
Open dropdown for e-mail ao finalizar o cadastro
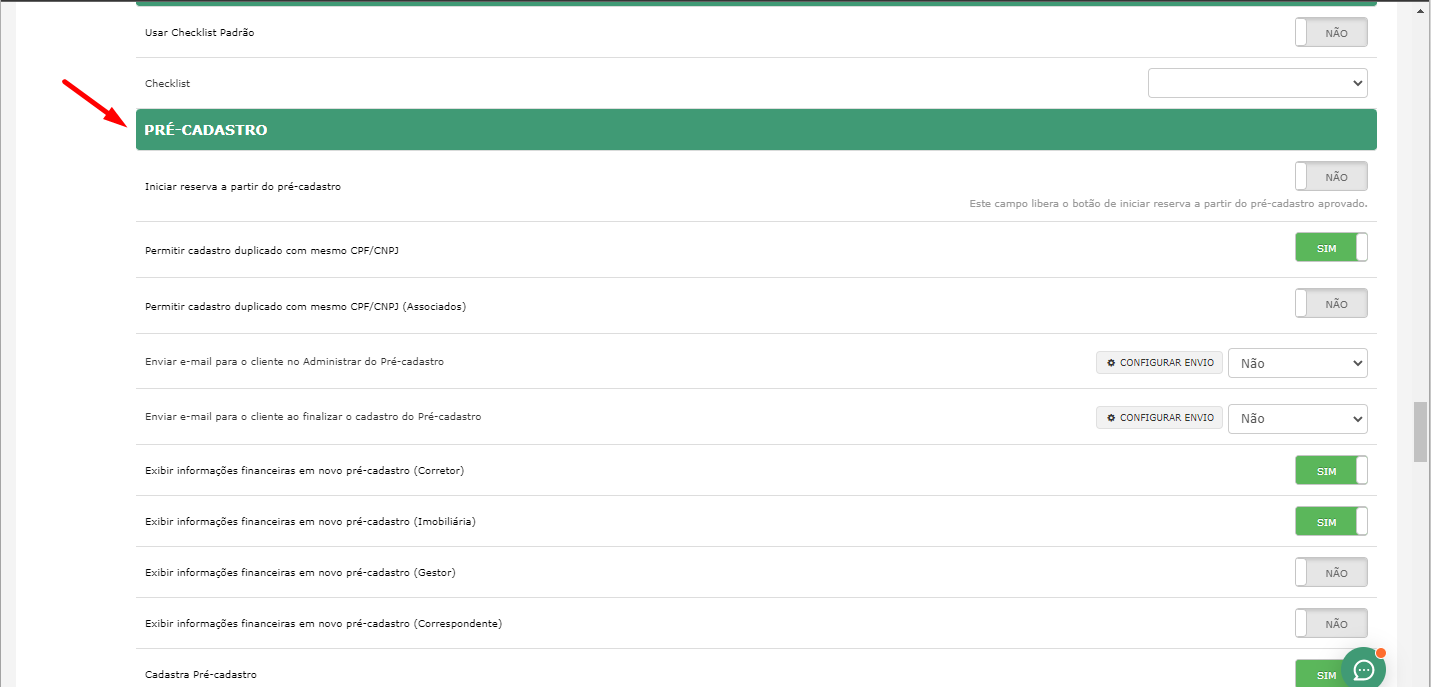tap(1298, 418)
